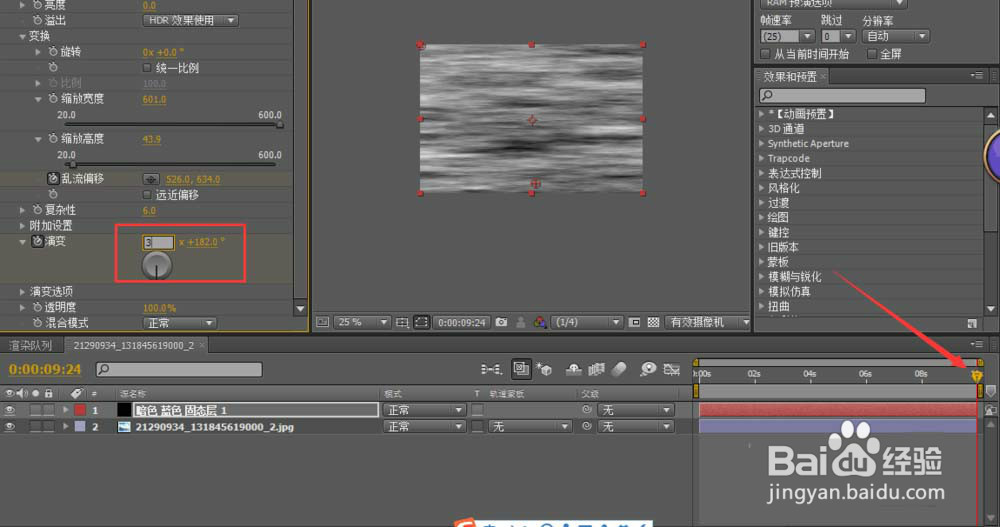
Task: Select the 21290934_131845619000_2 timeline tab
Action: click(133, 345)
